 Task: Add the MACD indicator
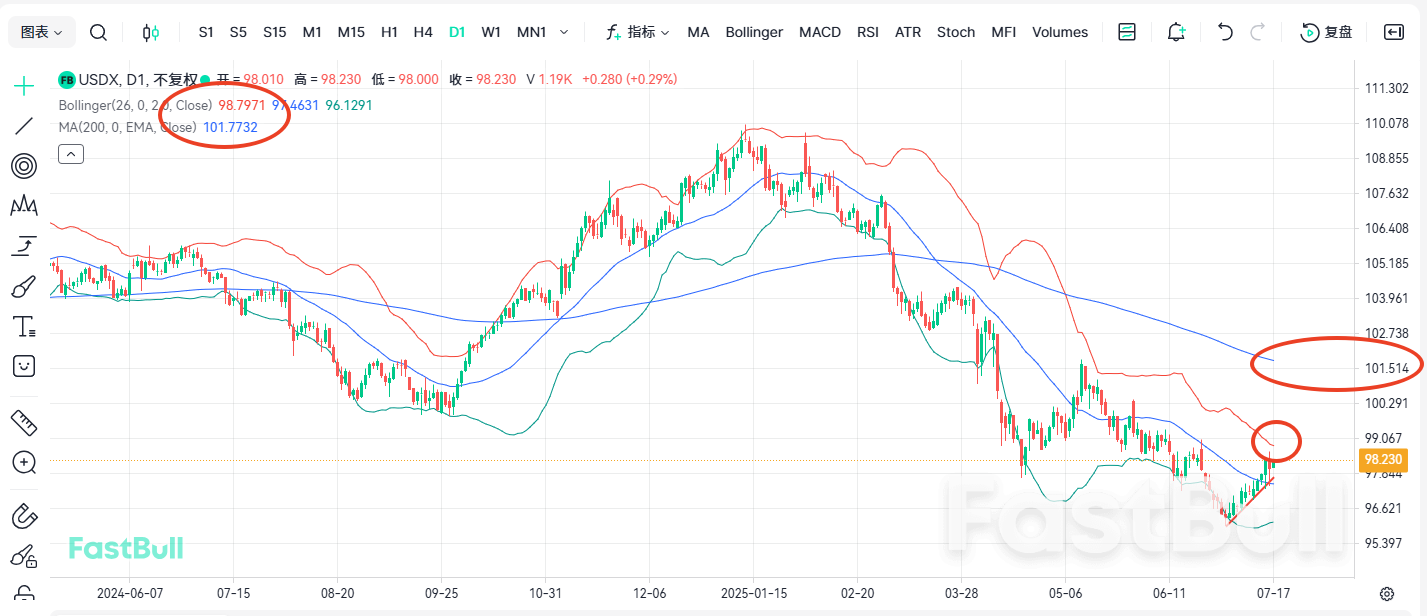[x=820, y=32]
